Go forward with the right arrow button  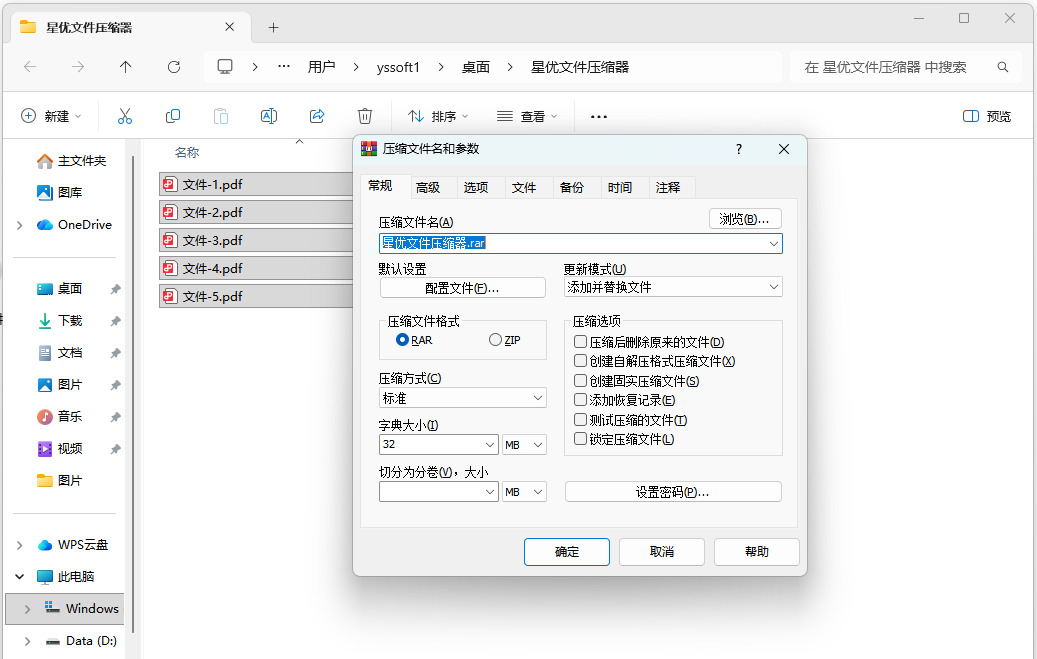(78, 67)
